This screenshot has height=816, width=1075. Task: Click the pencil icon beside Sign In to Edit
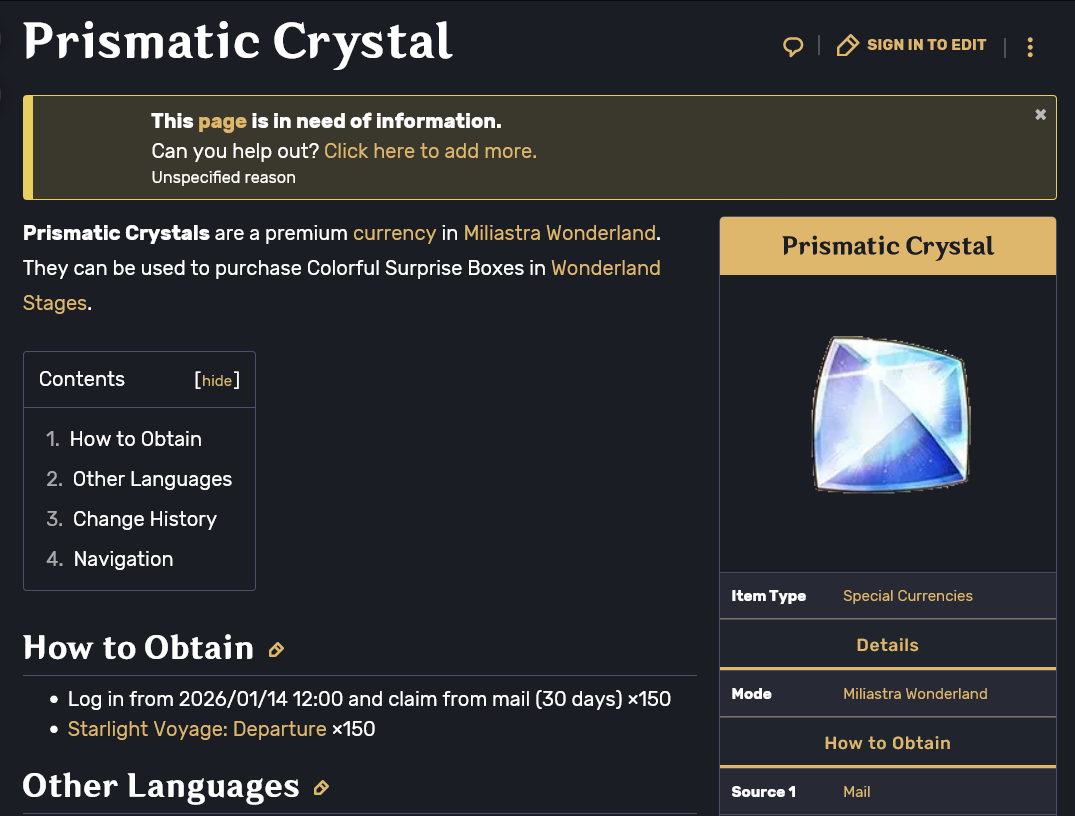pyautogui.click(x=848, y=45)
